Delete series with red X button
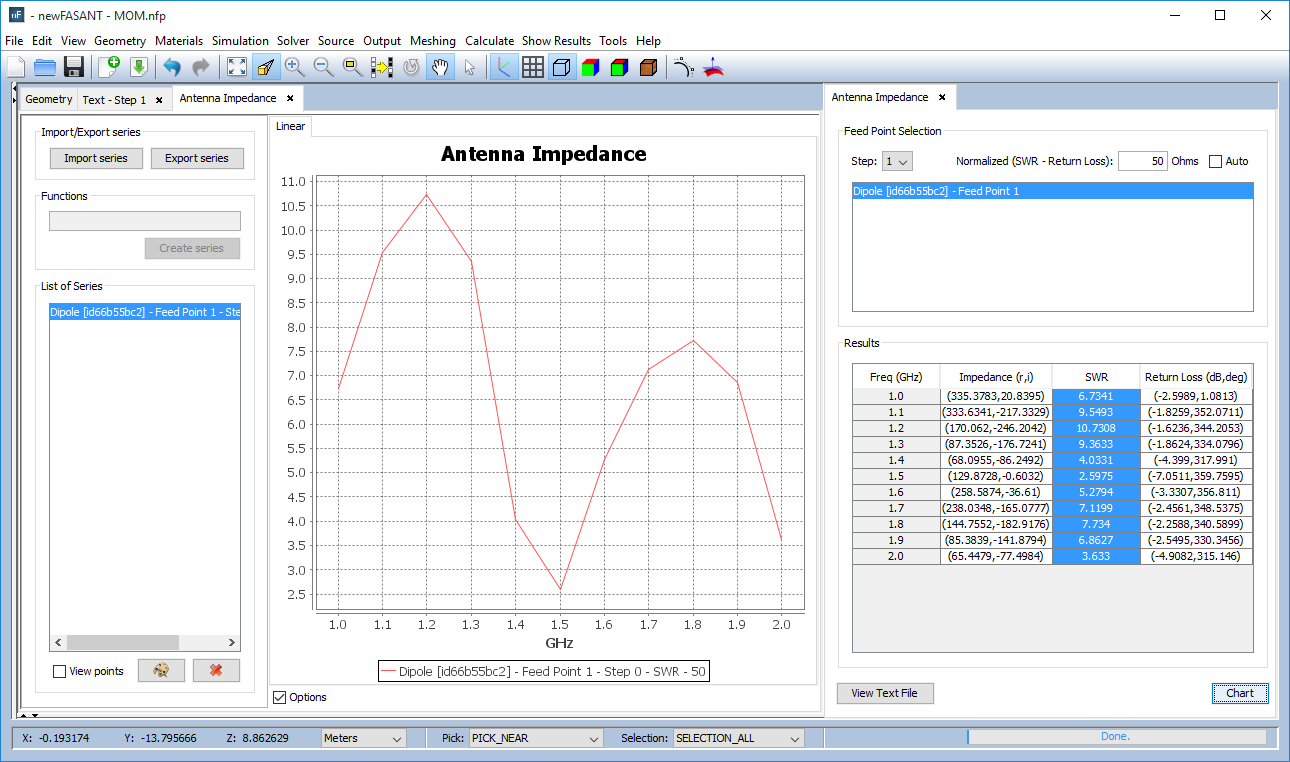The width and height of the screenshot is (1290, 762). (x=216, y=671)
